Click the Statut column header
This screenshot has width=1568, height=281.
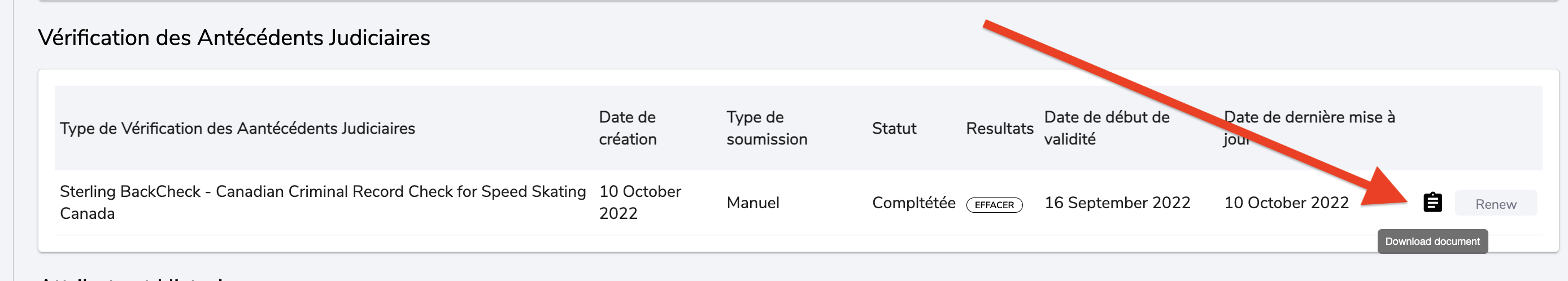[x=894, y=128]
